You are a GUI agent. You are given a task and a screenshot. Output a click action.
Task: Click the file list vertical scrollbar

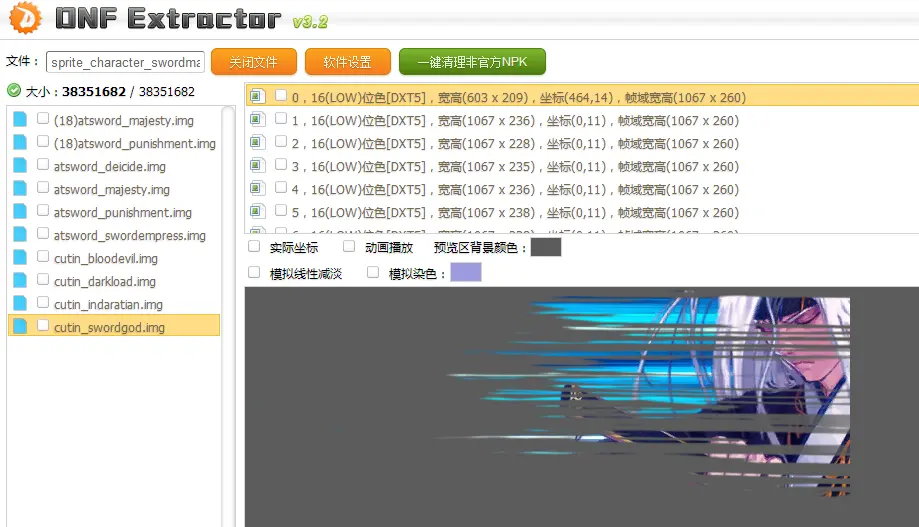pos(229,317)
